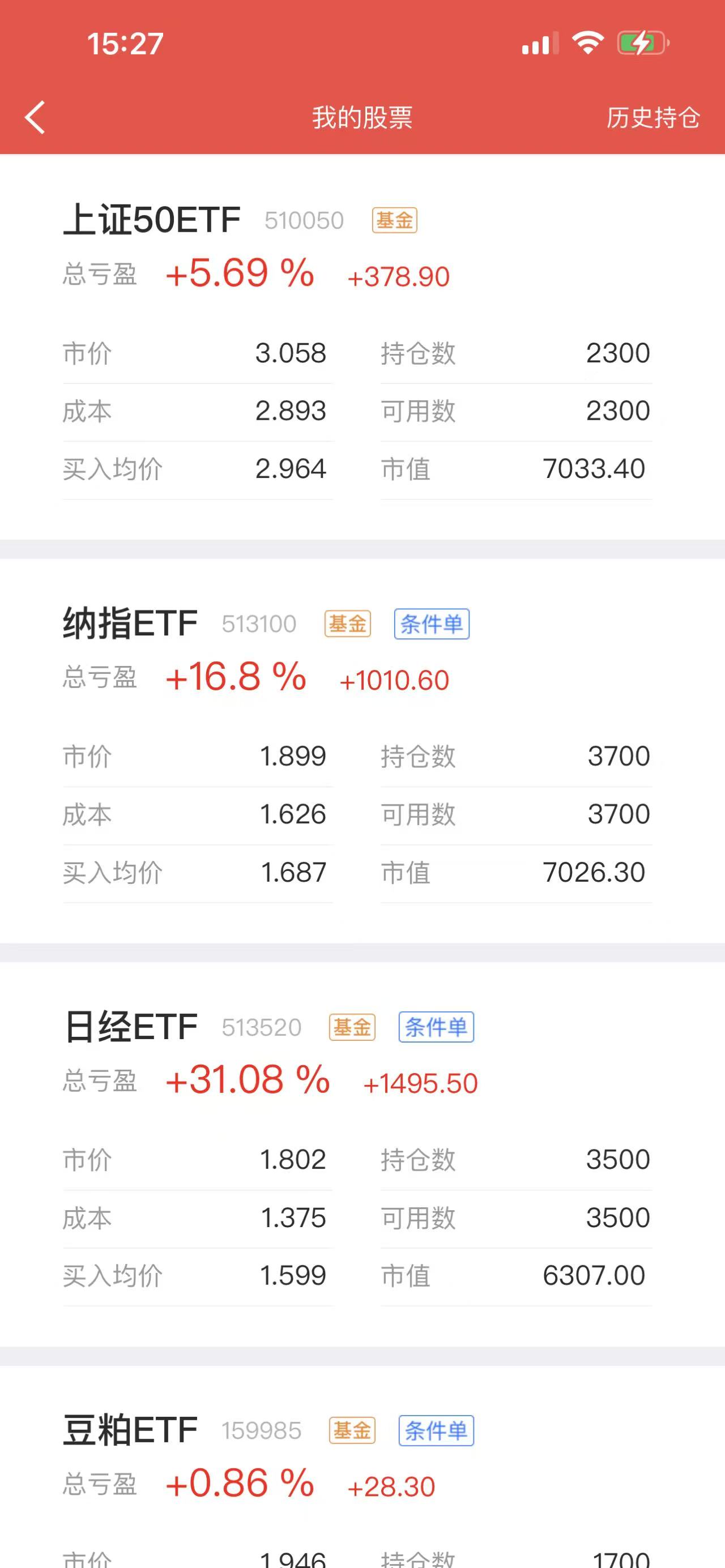Open the 上证50ETF stock title
This screenshot has width=725, height=1568.
click(x=152, y=220)
